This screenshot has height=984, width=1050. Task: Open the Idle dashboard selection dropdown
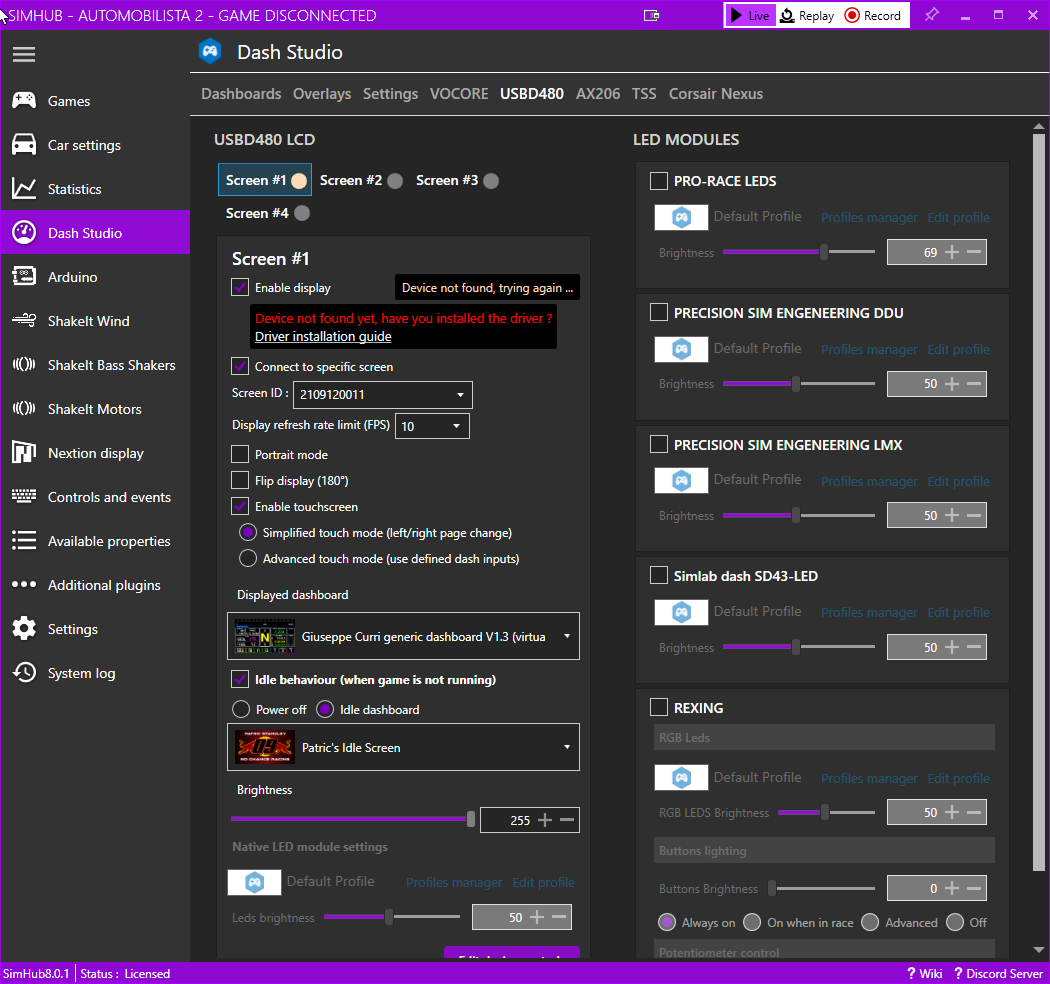pos(403,747)
